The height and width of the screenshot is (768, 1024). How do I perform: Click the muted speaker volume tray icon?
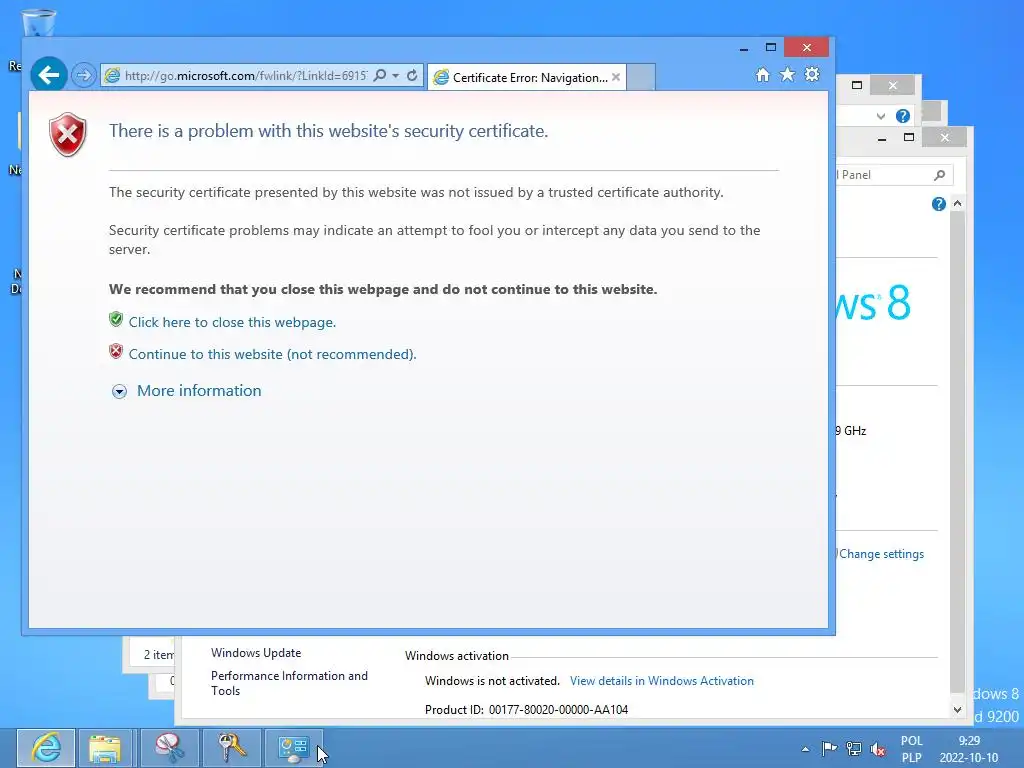pyautogui.click(x=878, y=749)
